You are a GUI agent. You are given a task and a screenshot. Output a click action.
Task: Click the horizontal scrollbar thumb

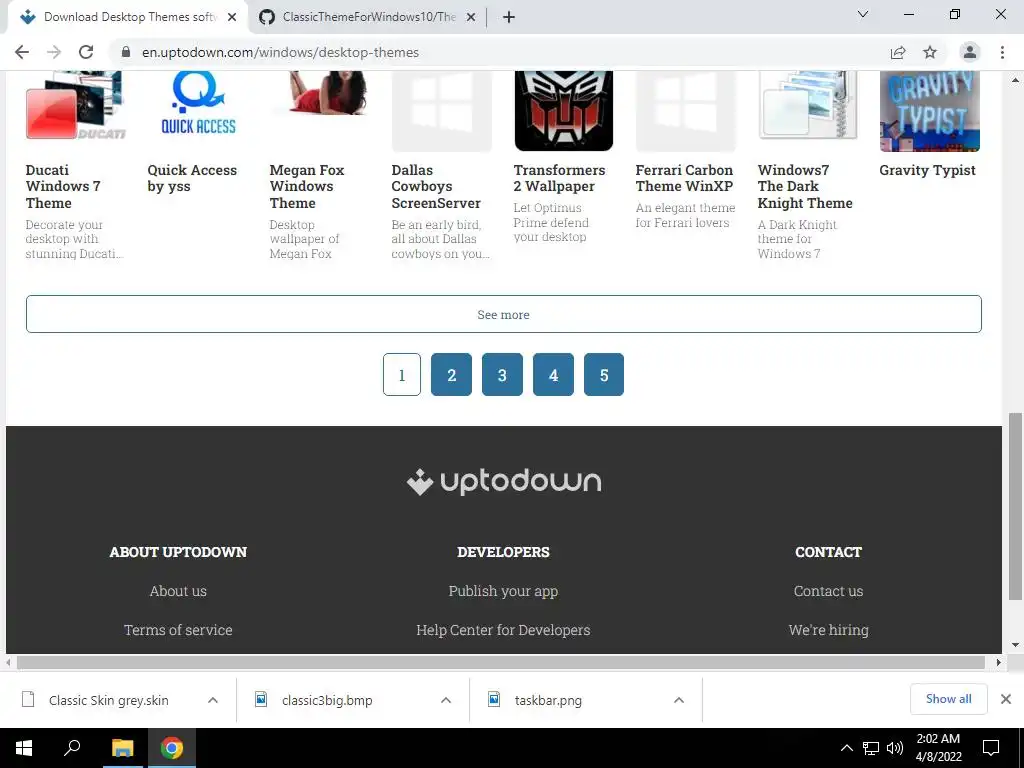[x=501, y=663]
